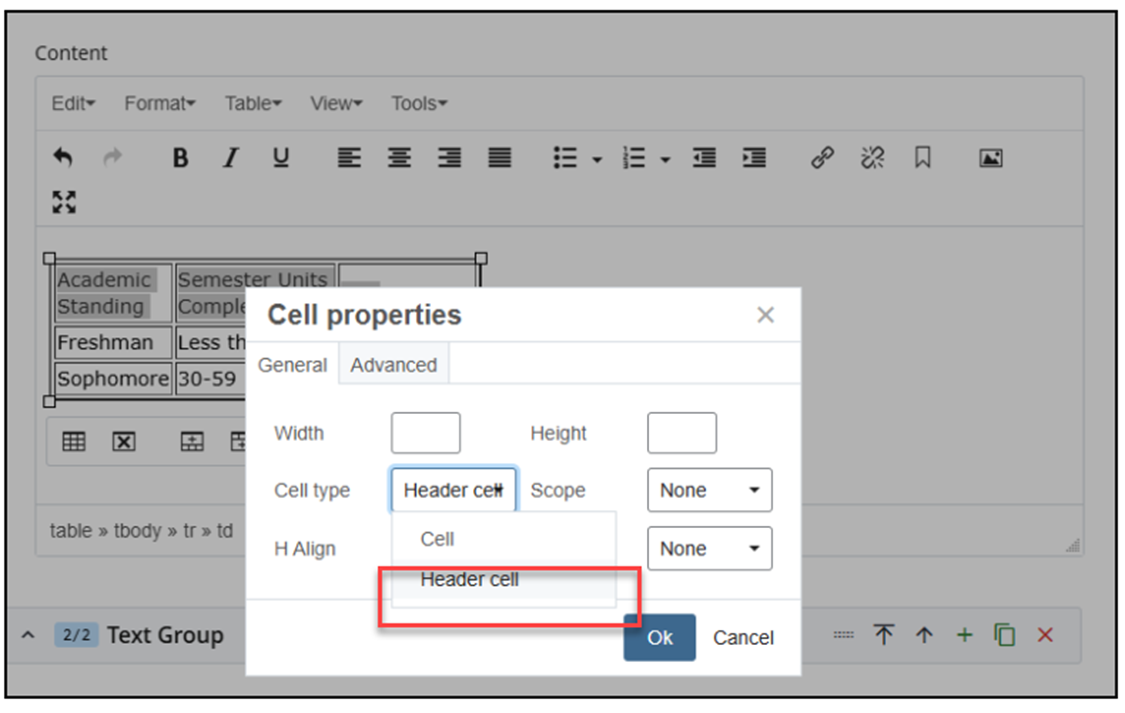The image size is (1125, 713).
Task: Apply Italic formatting from the toolbar
Action: (231, 158)
